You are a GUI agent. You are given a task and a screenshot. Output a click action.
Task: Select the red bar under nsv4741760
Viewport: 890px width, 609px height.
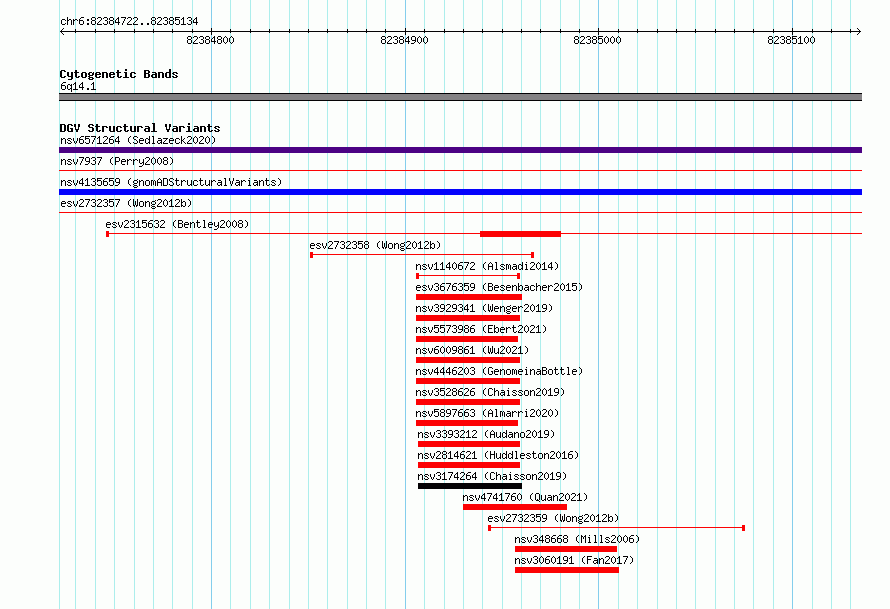pos(515,507)
